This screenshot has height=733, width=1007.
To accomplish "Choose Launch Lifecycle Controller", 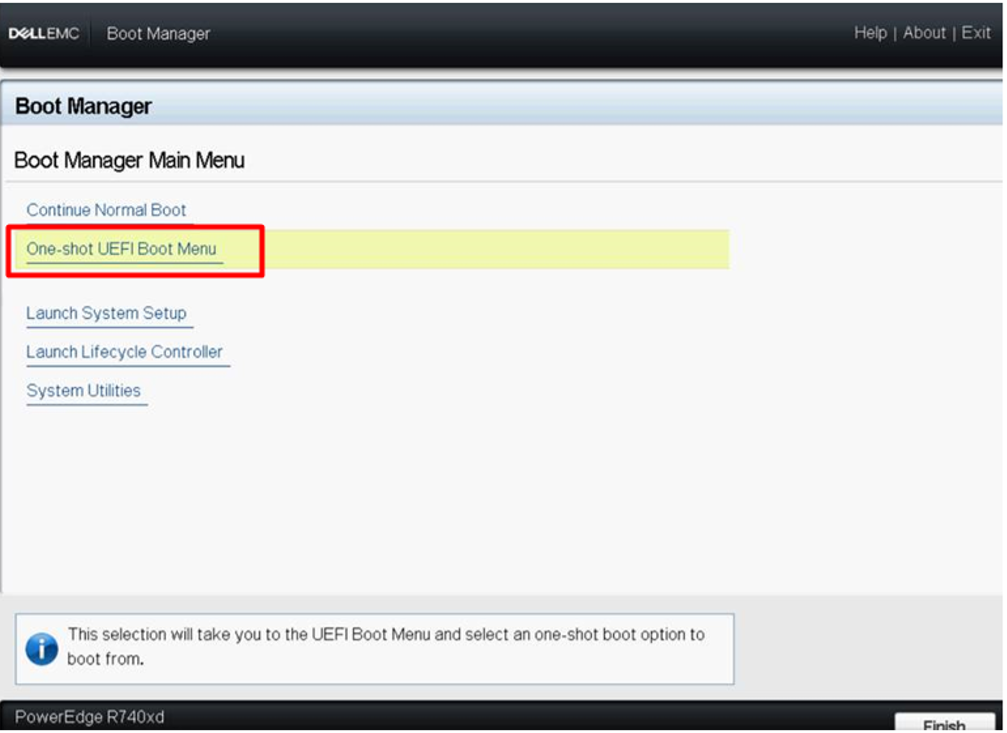I will click(124, 352).
